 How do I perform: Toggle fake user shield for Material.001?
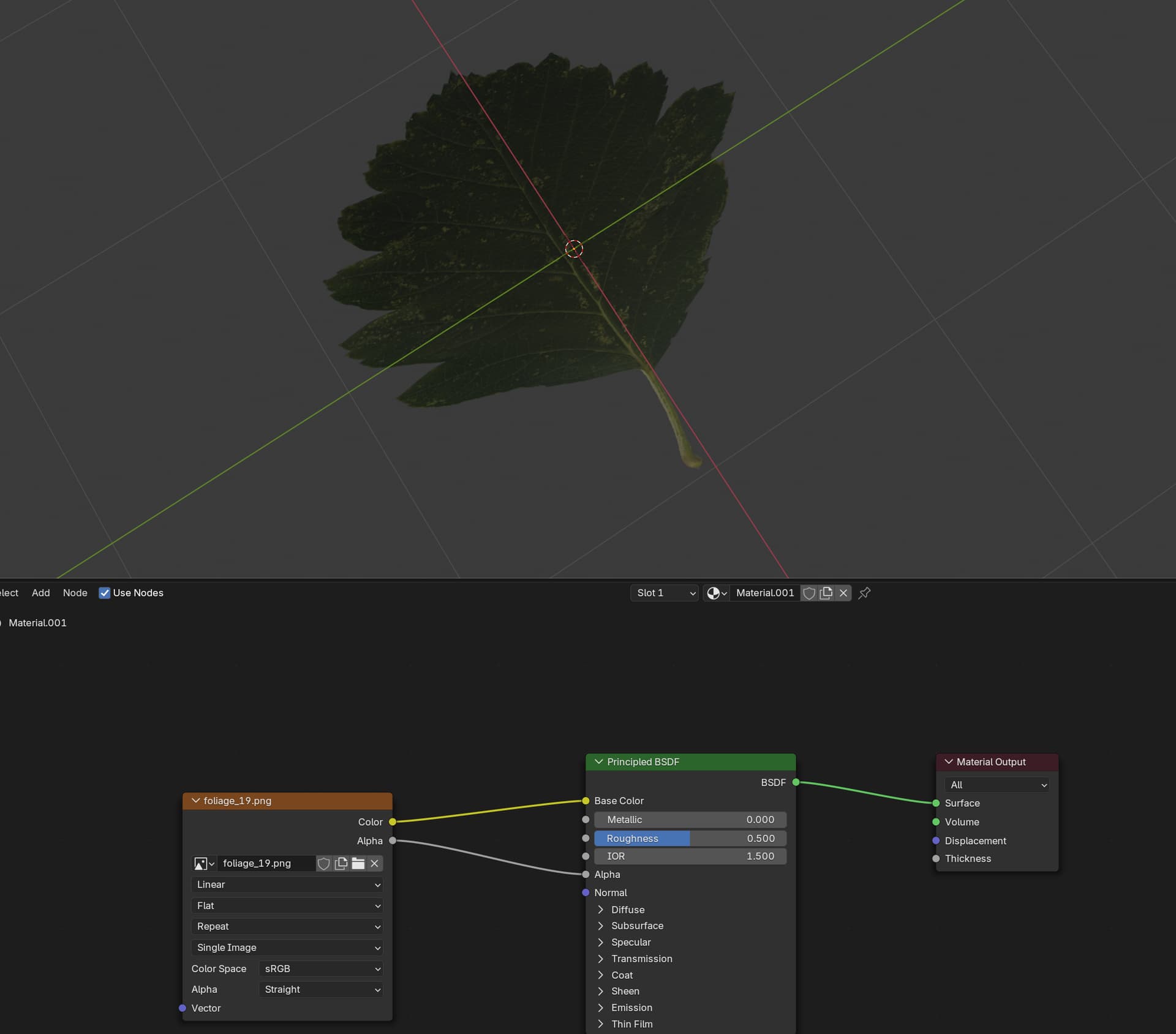pos(809,593)
